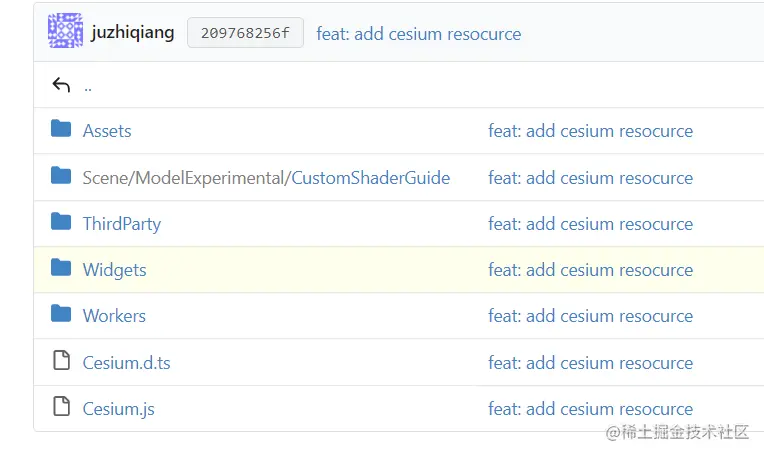Open the latest commit message in header

418,34
